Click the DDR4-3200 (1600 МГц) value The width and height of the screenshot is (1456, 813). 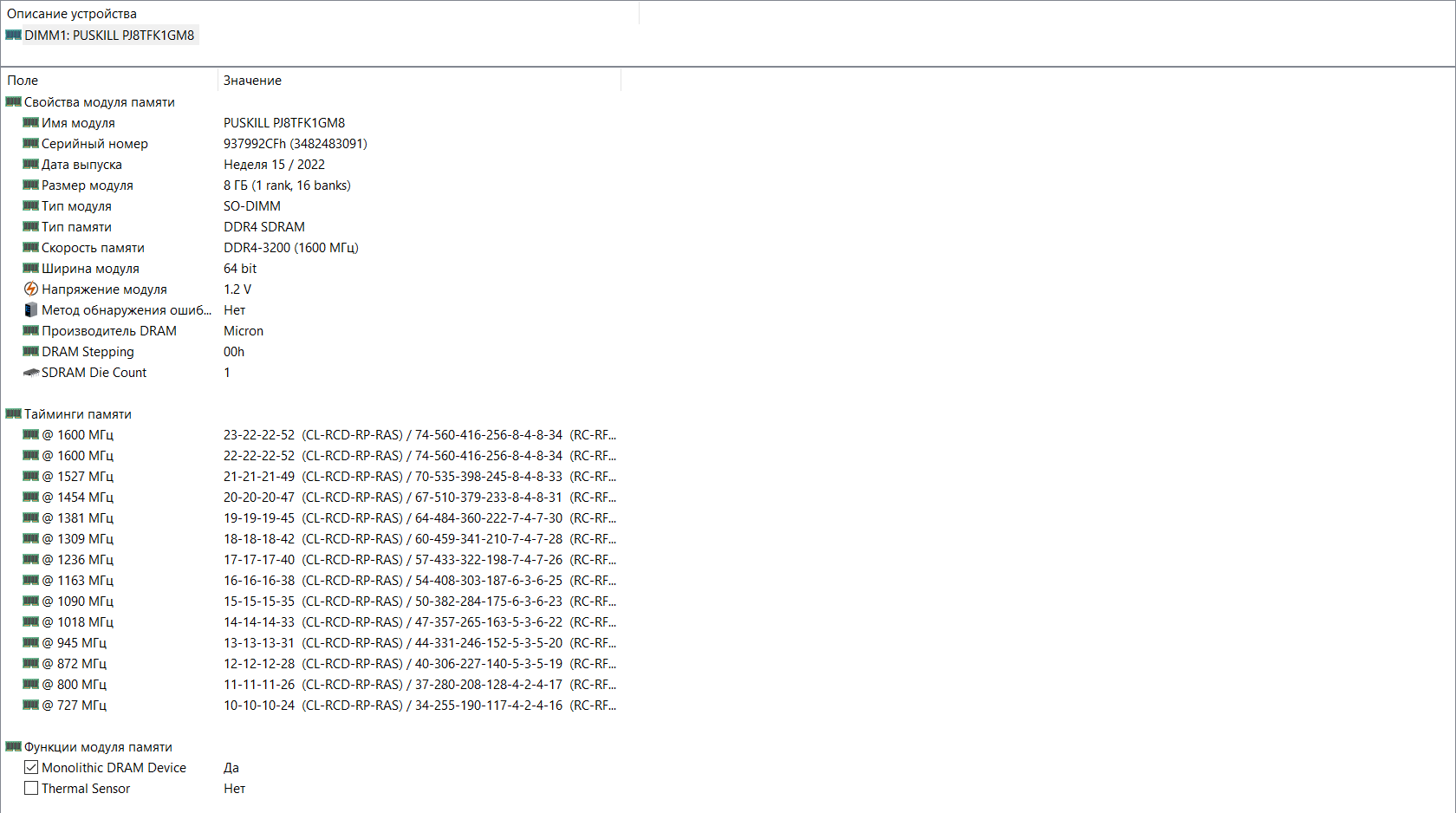click(291, 248)
